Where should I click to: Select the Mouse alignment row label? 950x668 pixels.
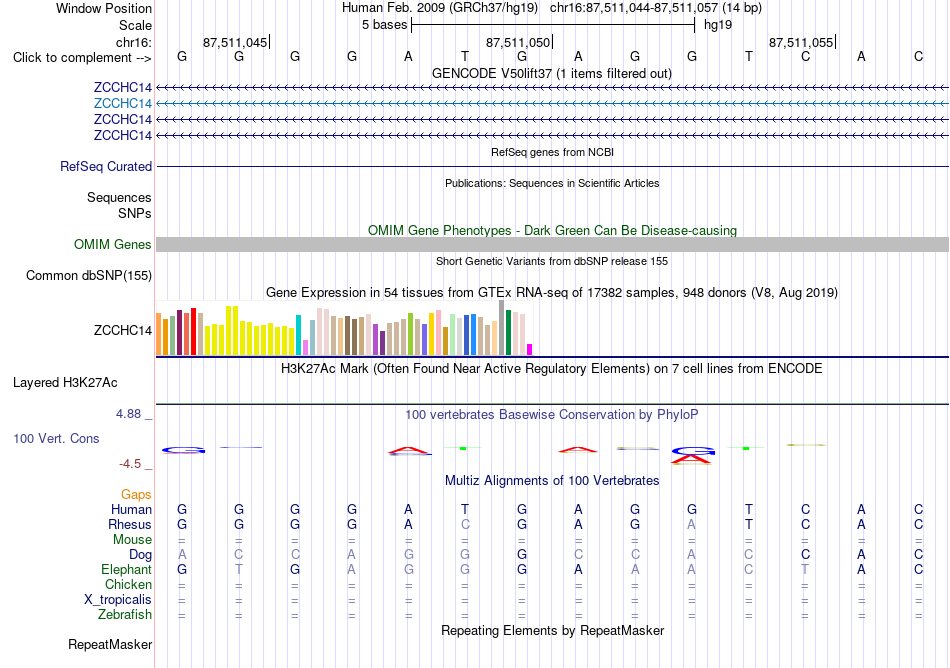pyautogui.click(x=132, y=540)
